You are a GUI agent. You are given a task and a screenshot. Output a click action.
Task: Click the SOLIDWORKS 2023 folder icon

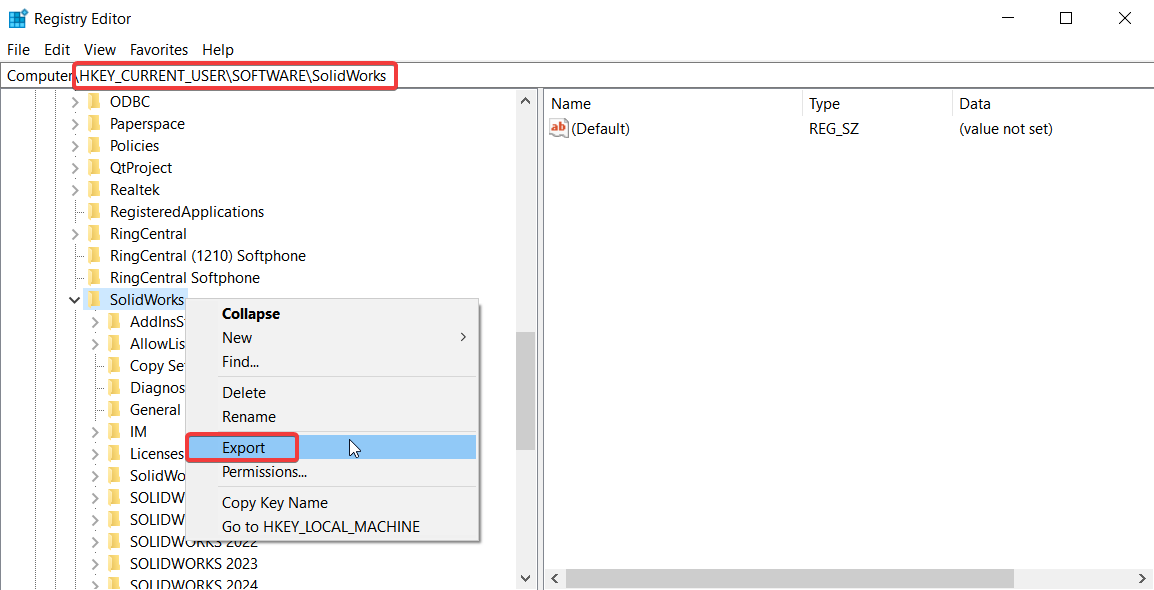(114, 564)
